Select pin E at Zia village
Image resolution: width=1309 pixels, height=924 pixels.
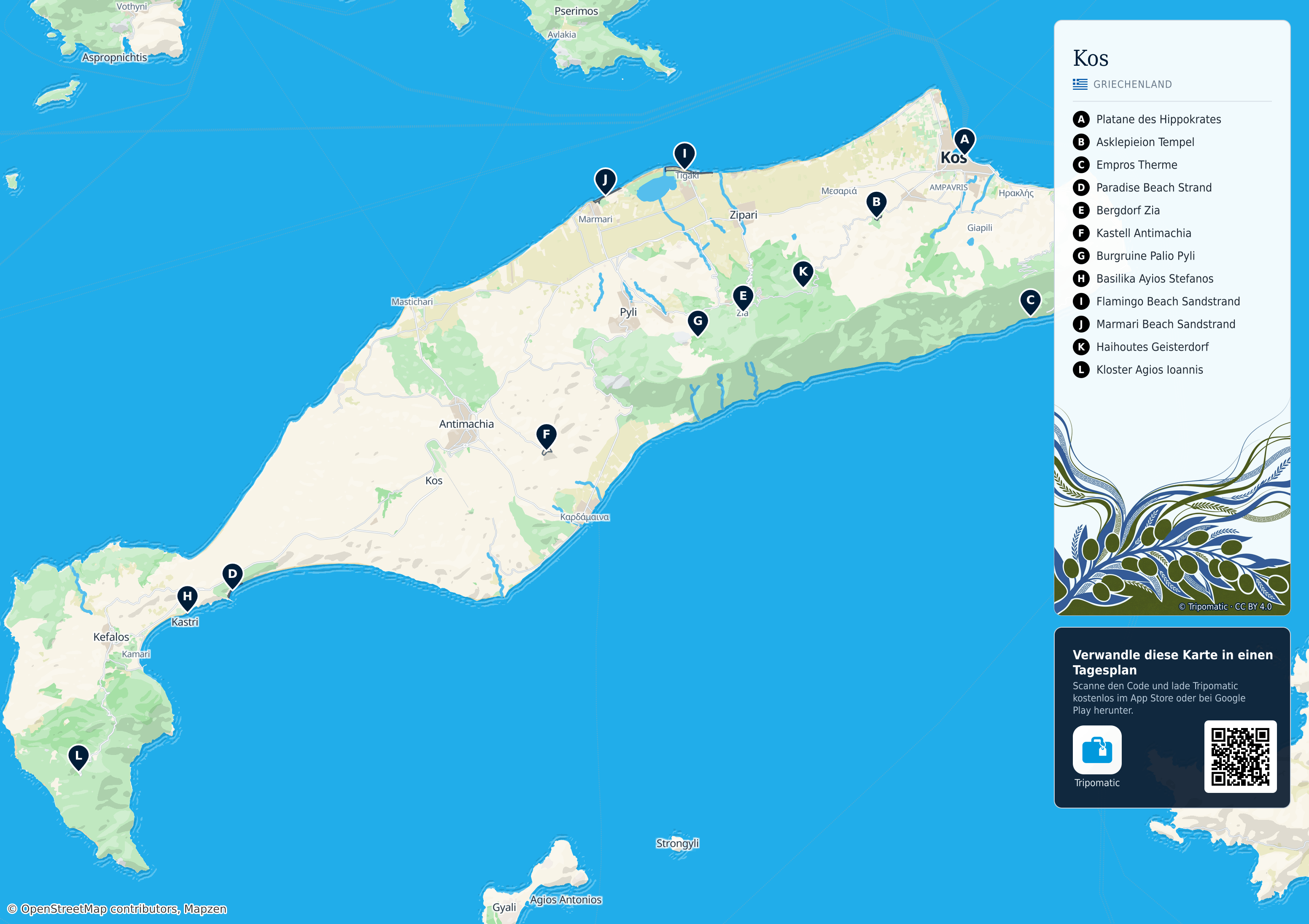pos(743,297)
